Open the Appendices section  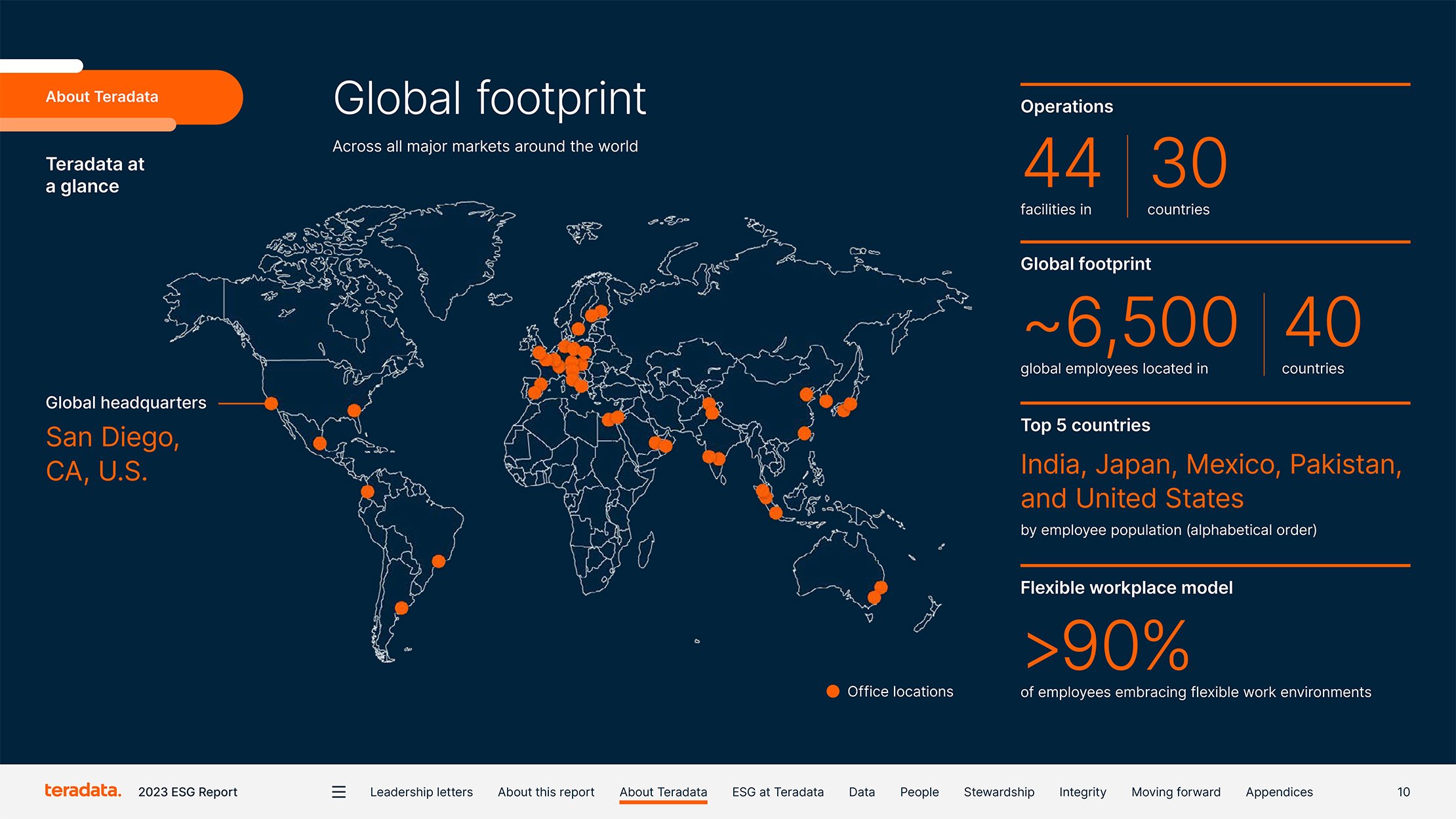tap(1279, 792)
